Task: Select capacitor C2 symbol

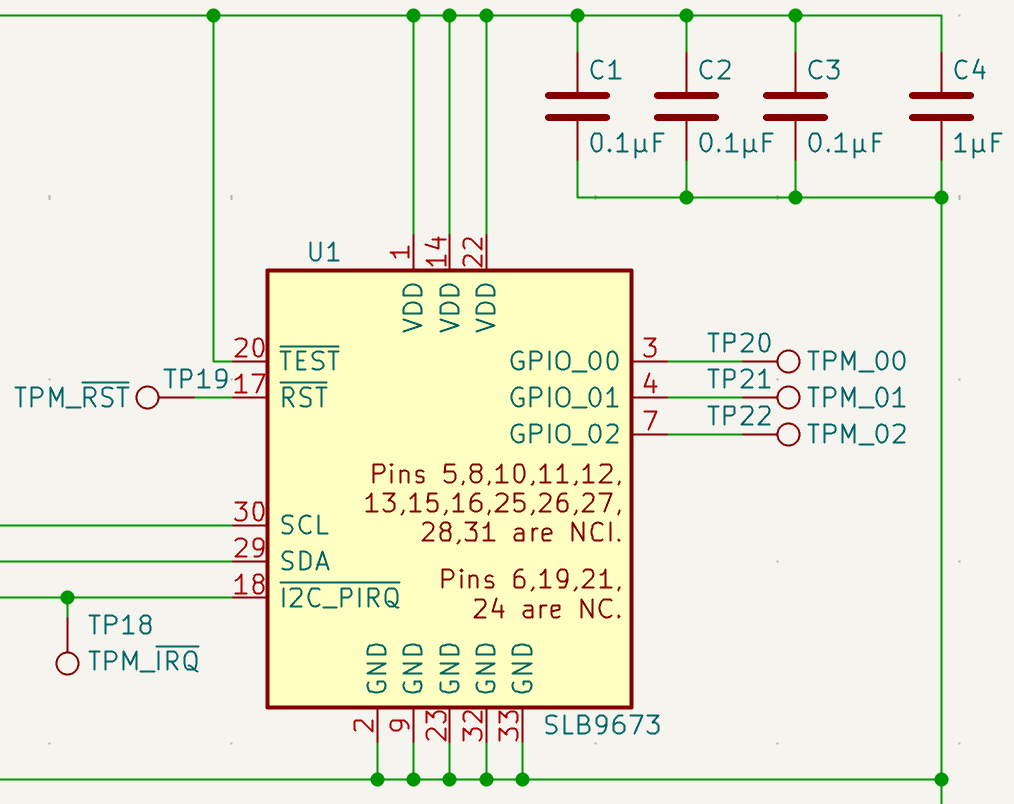Action: (686, 107)
